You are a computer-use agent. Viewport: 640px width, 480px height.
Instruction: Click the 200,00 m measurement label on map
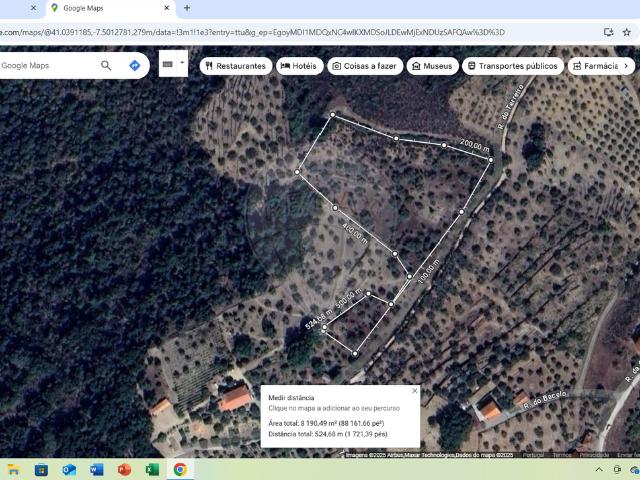pos(474,146)
